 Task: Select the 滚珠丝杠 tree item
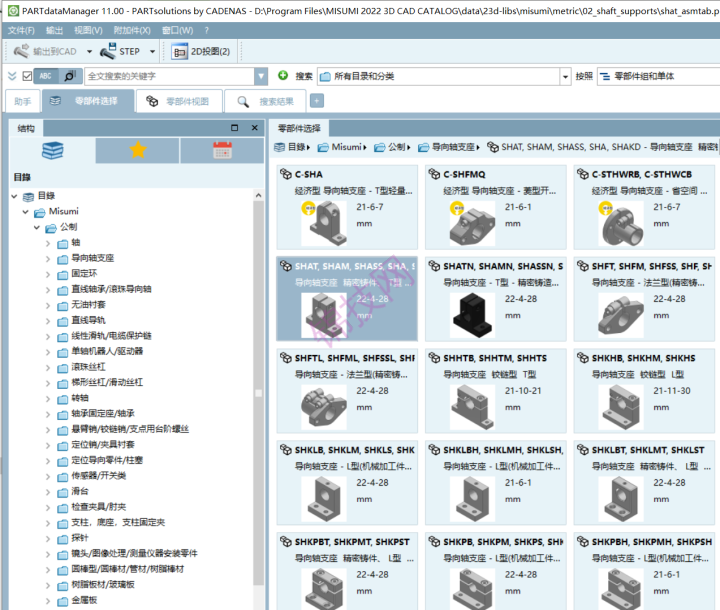(88, 367)
